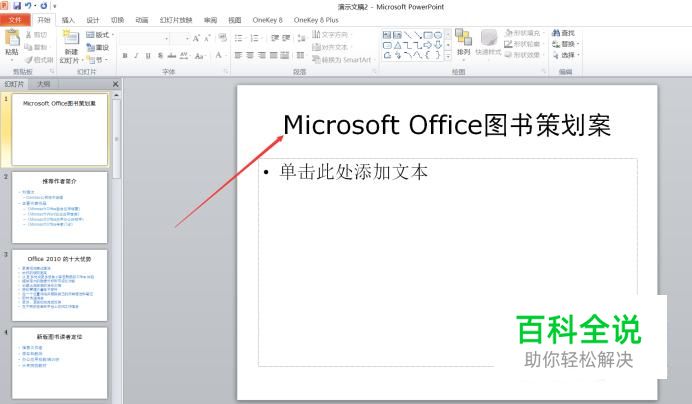This screenshot has height=404, width=692.
Task: Select the straight Line shape
Action: click(x=407, y=35)
